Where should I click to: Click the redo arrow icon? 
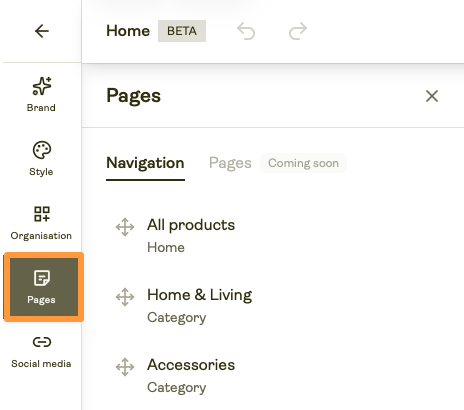tap(298, 31)
